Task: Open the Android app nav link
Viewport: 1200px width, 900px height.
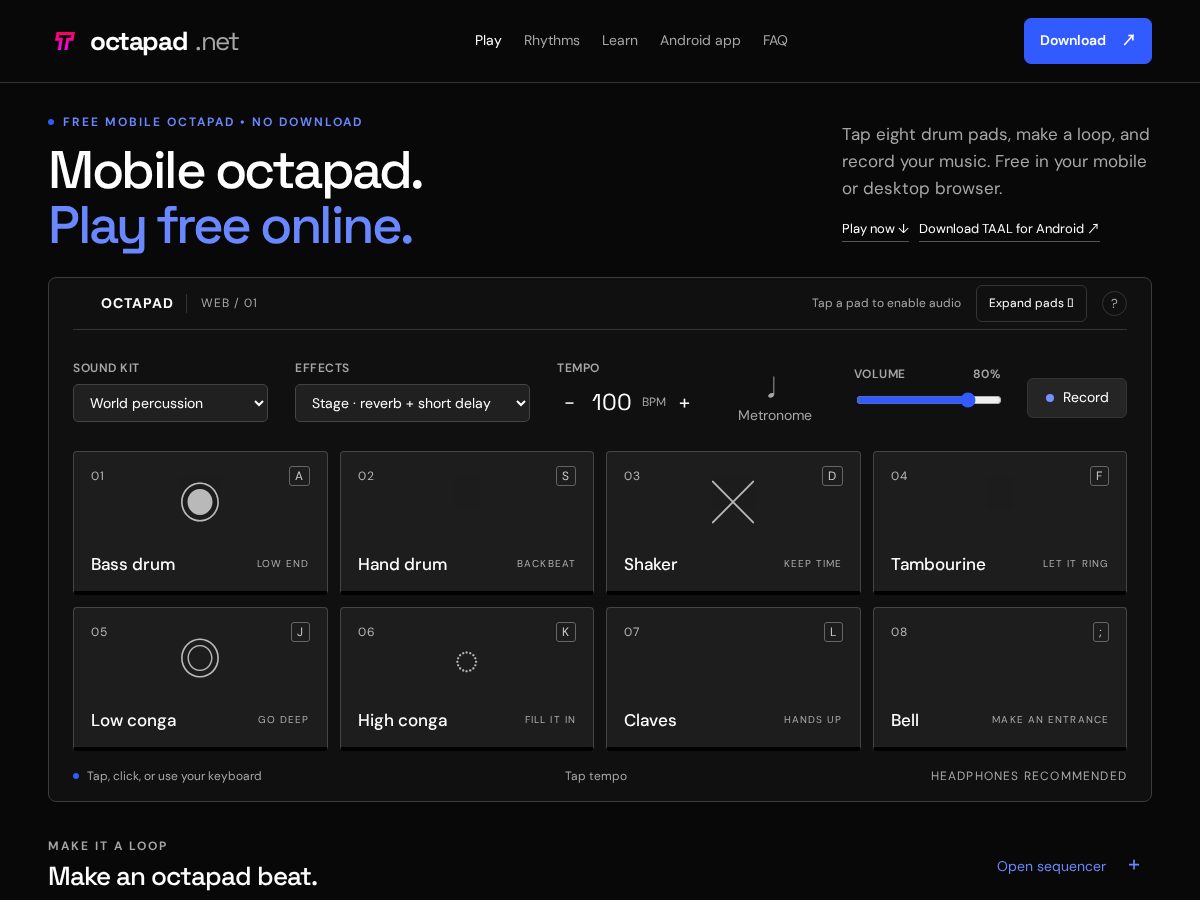Action: click(x=700, y=41)
